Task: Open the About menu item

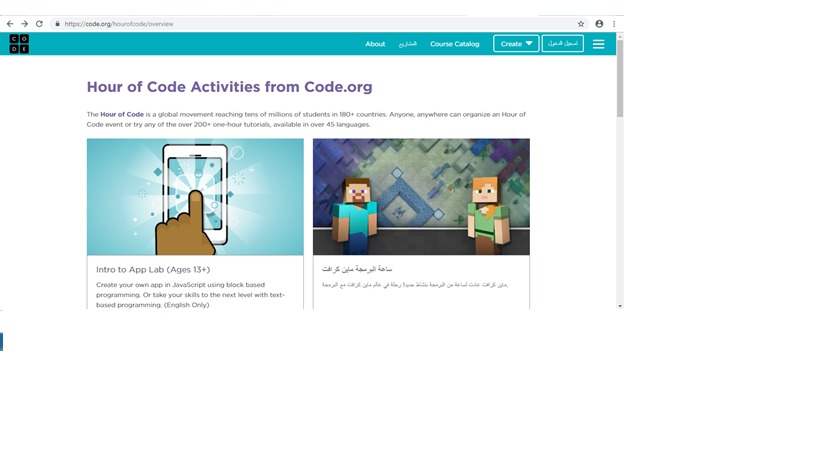Action: click(x=375, y=44)
